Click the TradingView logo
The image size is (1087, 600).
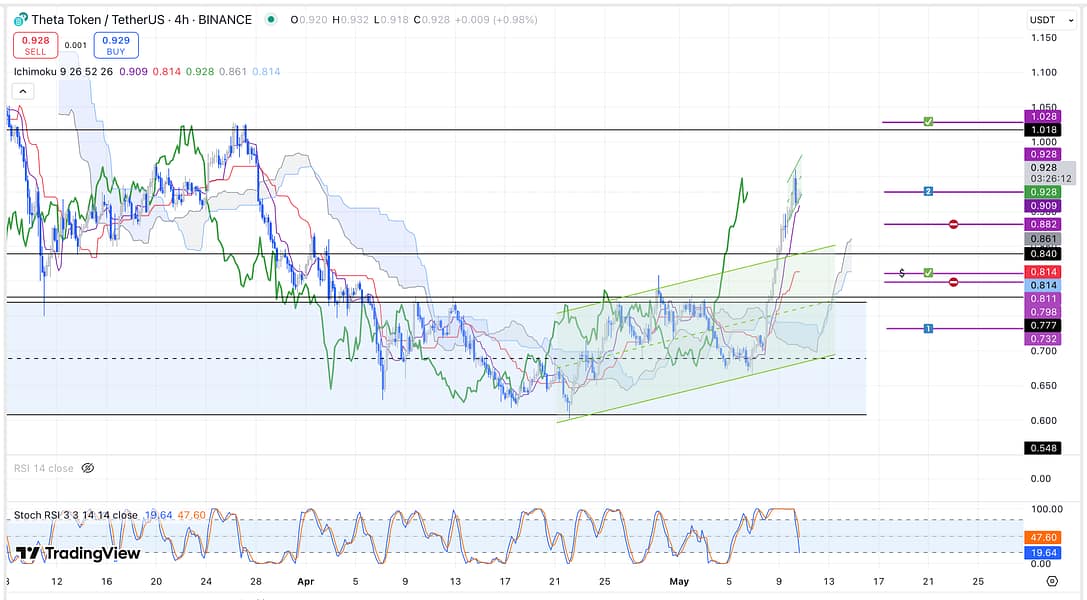click(x=78, y=553)
